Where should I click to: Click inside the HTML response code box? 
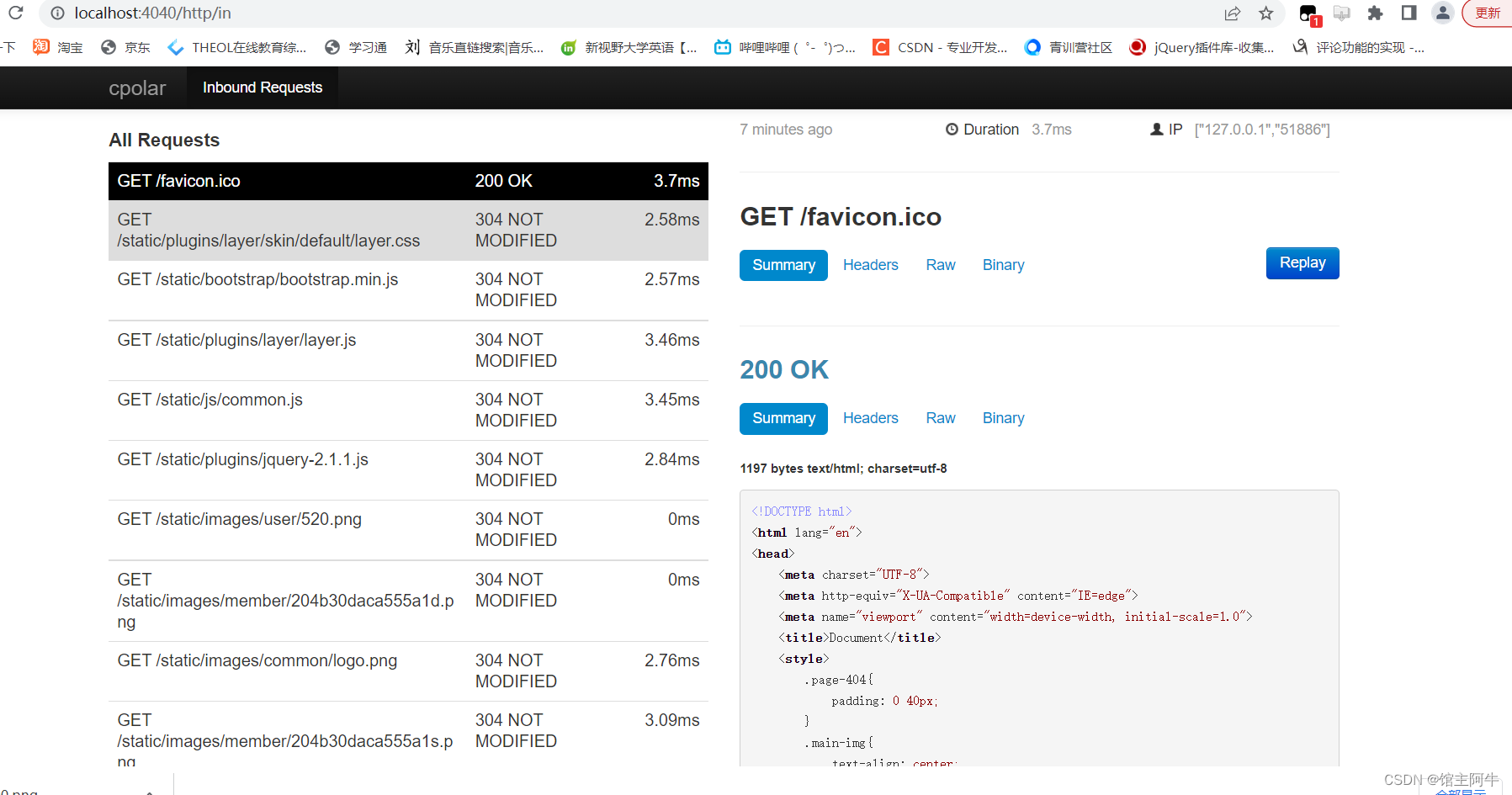click(x=1039, y=628)
